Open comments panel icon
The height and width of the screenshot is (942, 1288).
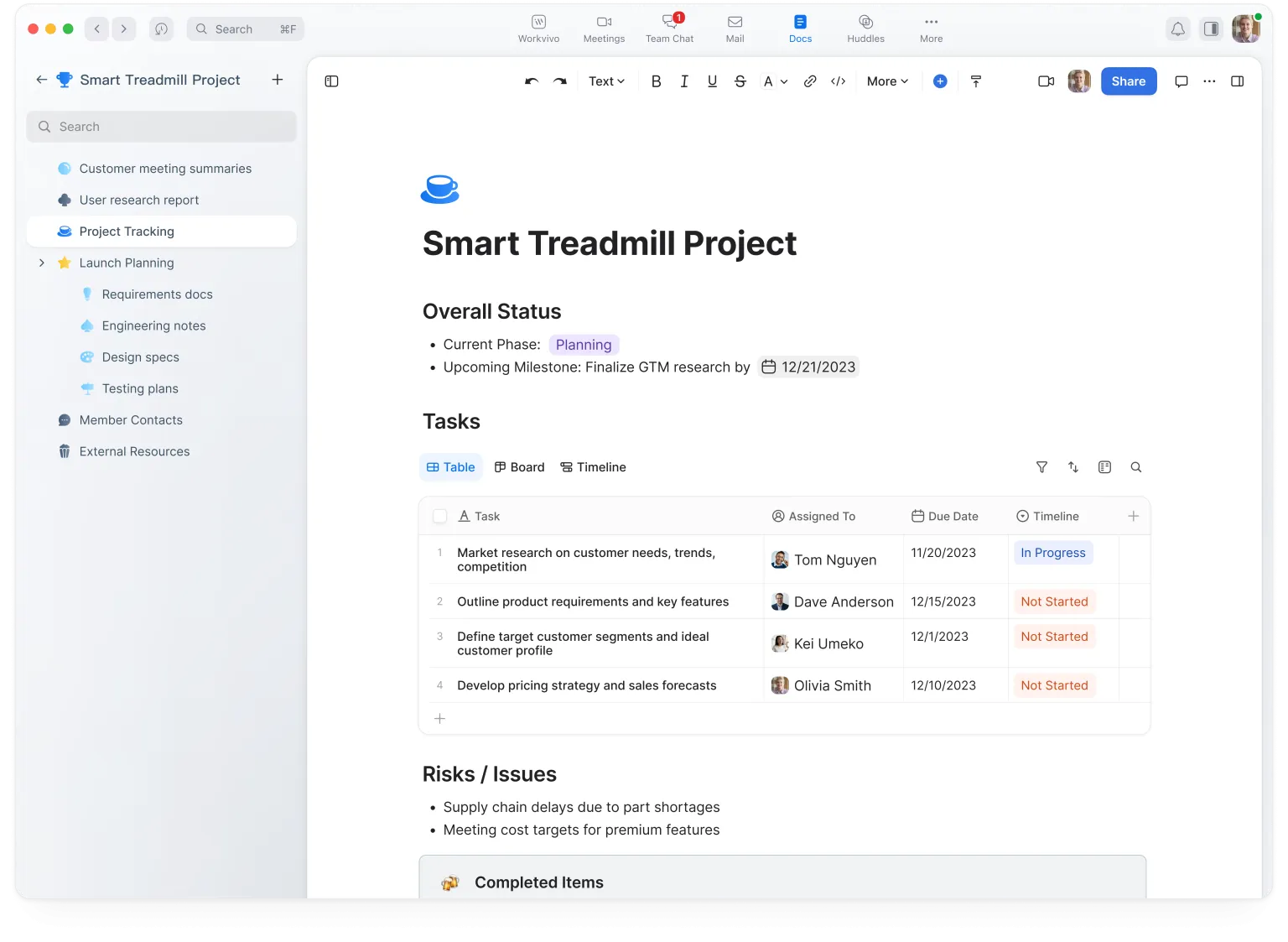[1181, 81]
